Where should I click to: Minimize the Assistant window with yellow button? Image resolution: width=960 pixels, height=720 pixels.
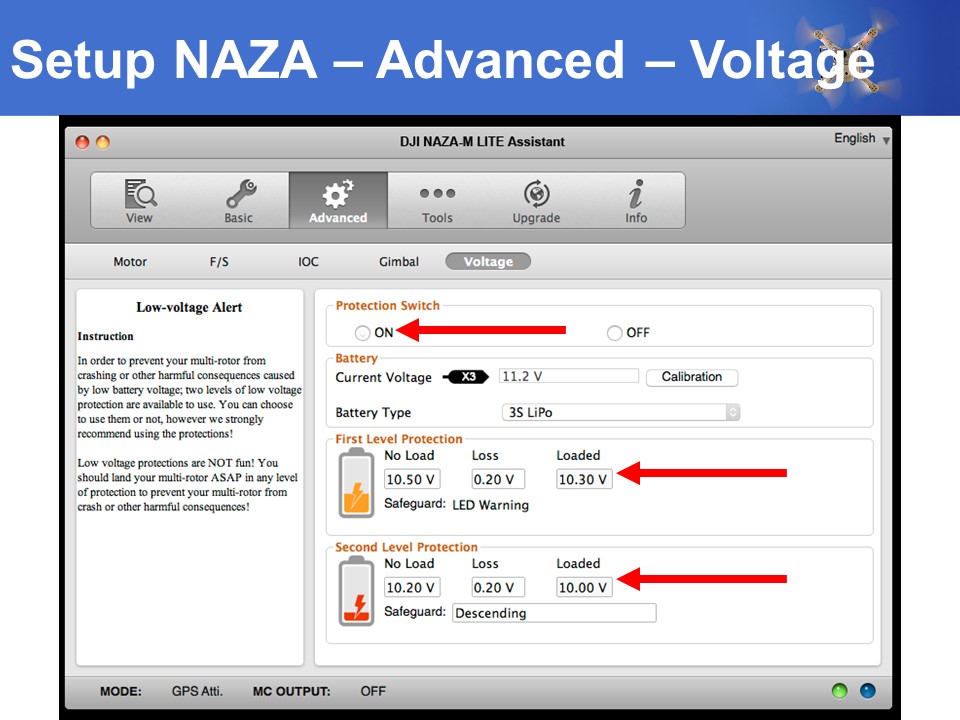[x=103, y=142]
